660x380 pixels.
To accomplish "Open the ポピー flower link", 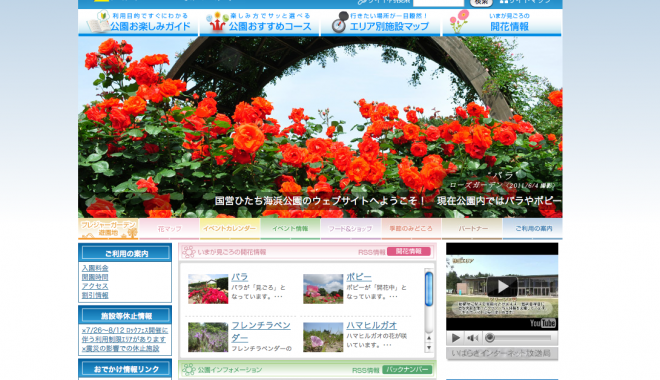I will (x=359, y=277).
